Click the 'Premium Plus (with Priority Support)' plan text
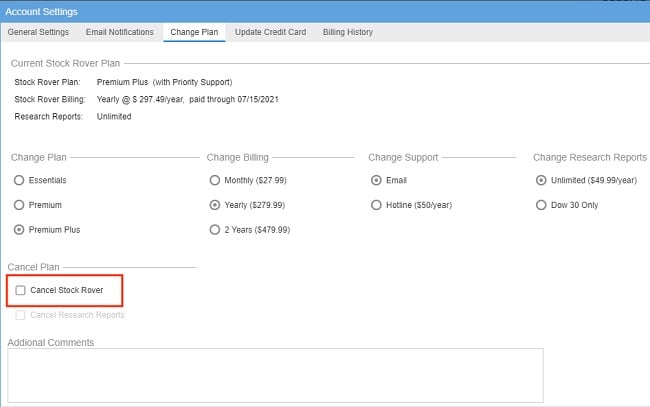The height and width of the screenshot is (407, 650). [x=164, y=82]
